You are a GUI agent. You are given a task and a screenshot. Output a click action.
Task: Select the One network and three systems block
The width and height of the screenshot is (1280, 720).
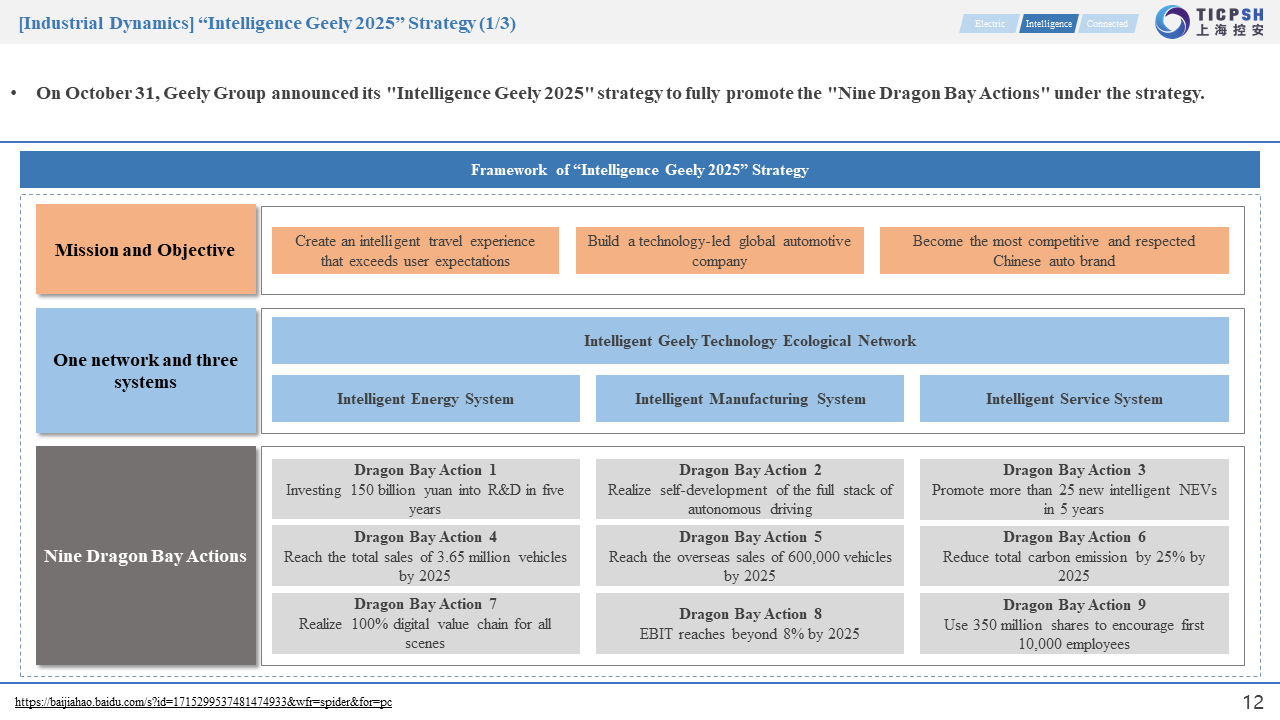tap(146, 371)
